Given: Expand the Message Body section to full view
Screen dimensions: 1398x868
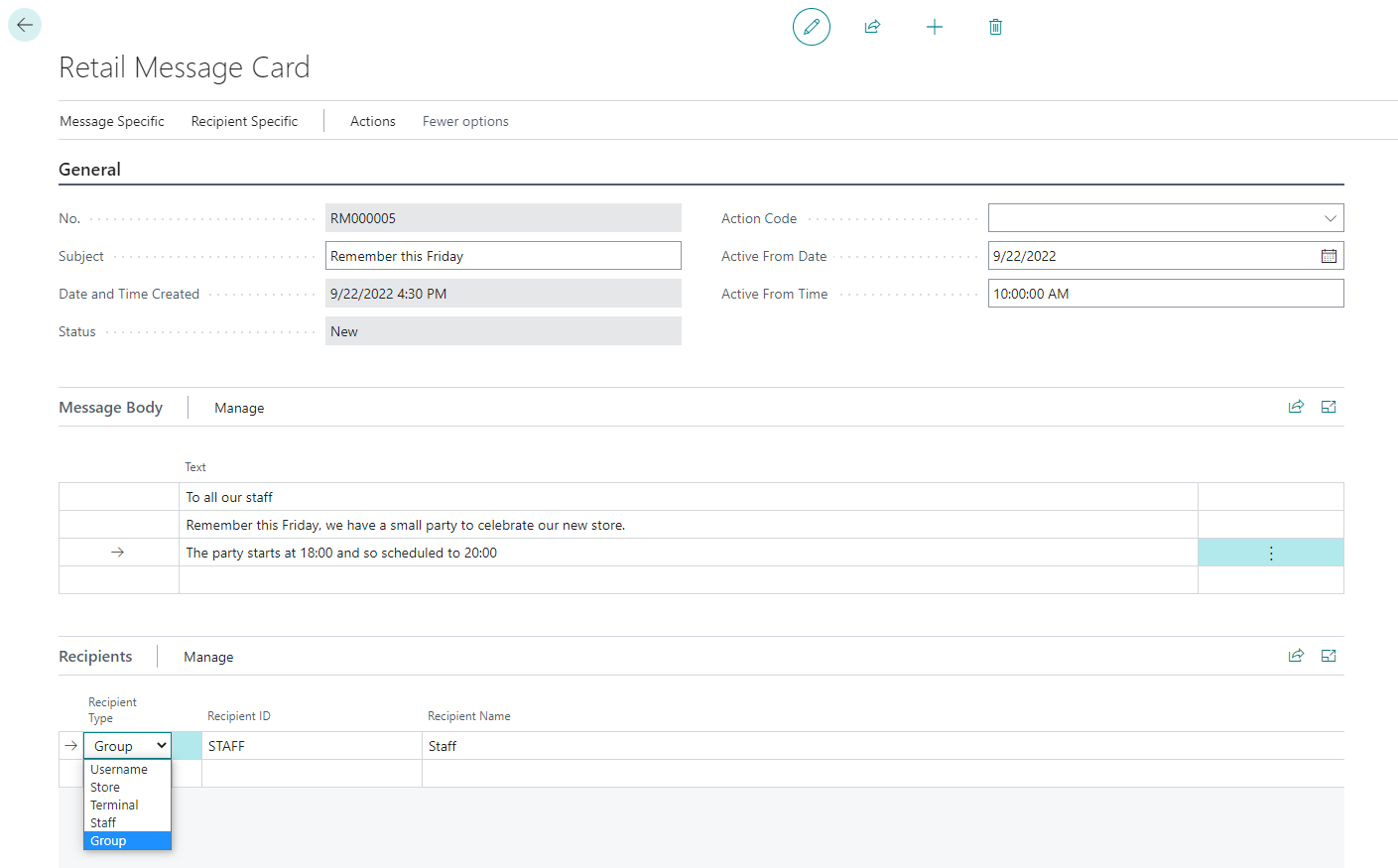Looking at the screenshot, I should point(1329,407).
